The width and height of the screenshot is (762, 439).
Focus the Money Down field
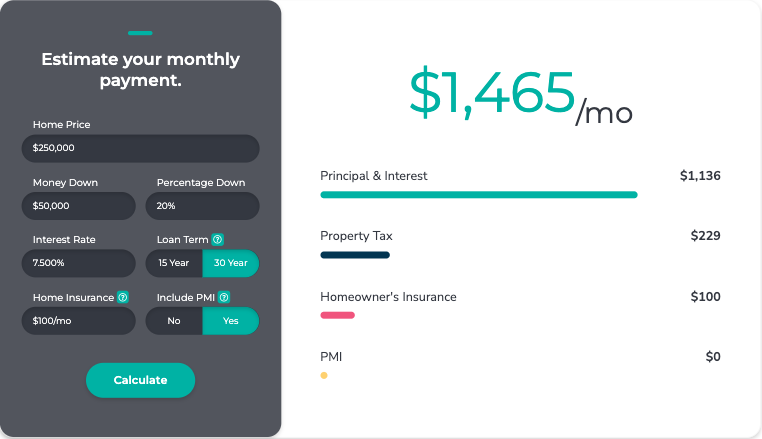pos(78,206)
